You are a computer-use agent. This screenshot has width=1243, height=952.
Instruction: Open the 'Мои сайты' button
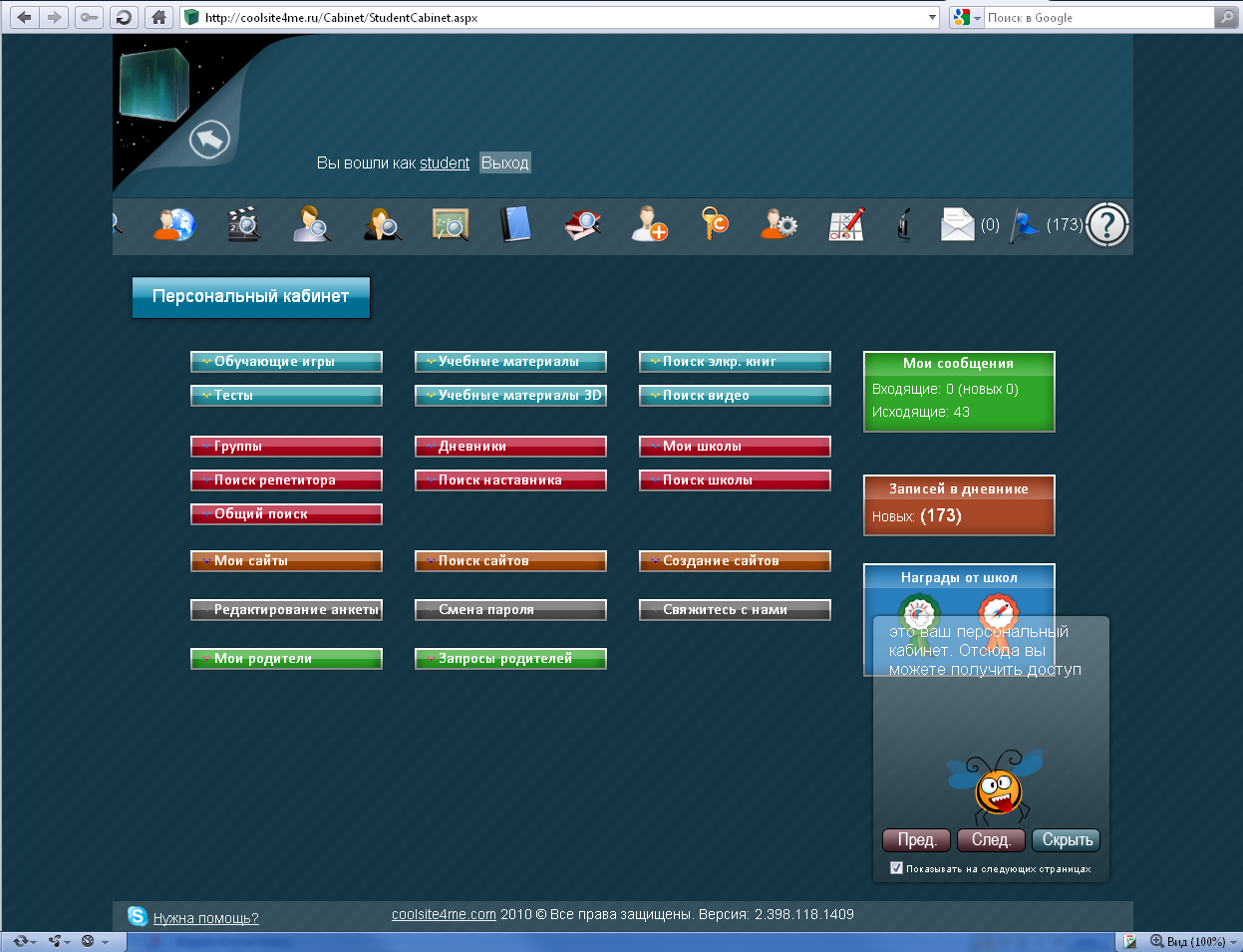click(286, 561)
